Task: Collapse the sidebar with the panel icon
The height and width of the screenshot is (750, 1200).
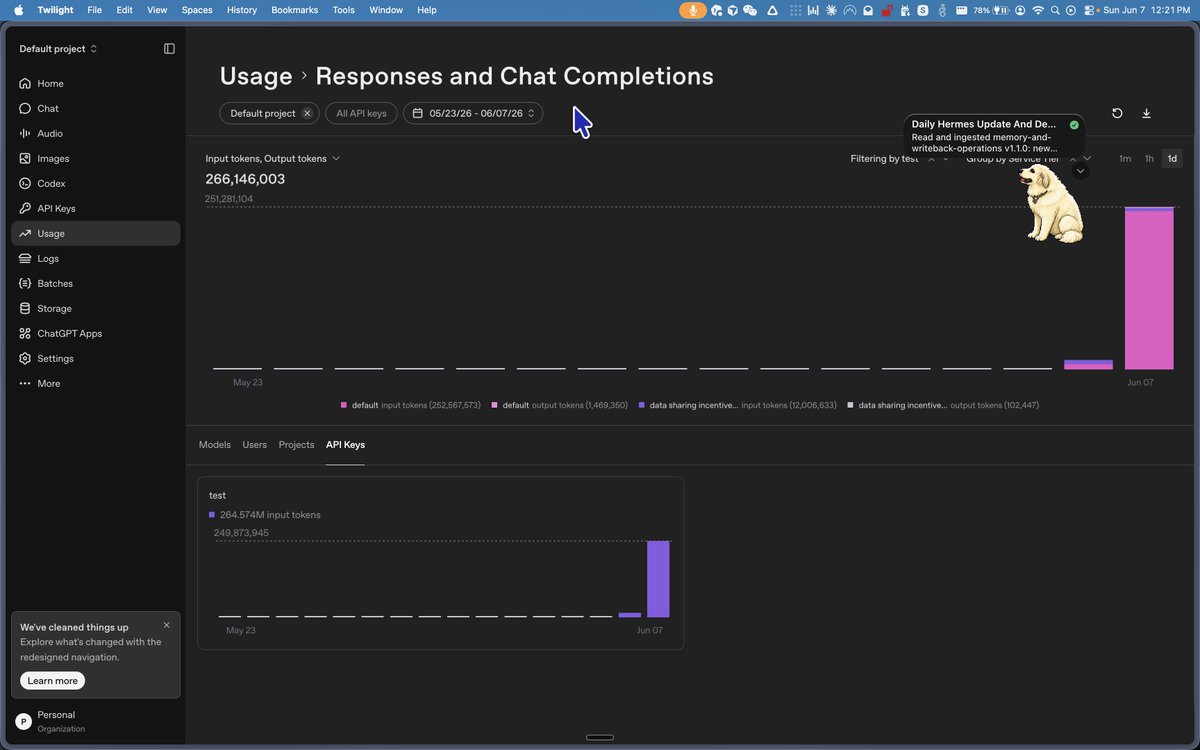Action: [x=169, y=48]
